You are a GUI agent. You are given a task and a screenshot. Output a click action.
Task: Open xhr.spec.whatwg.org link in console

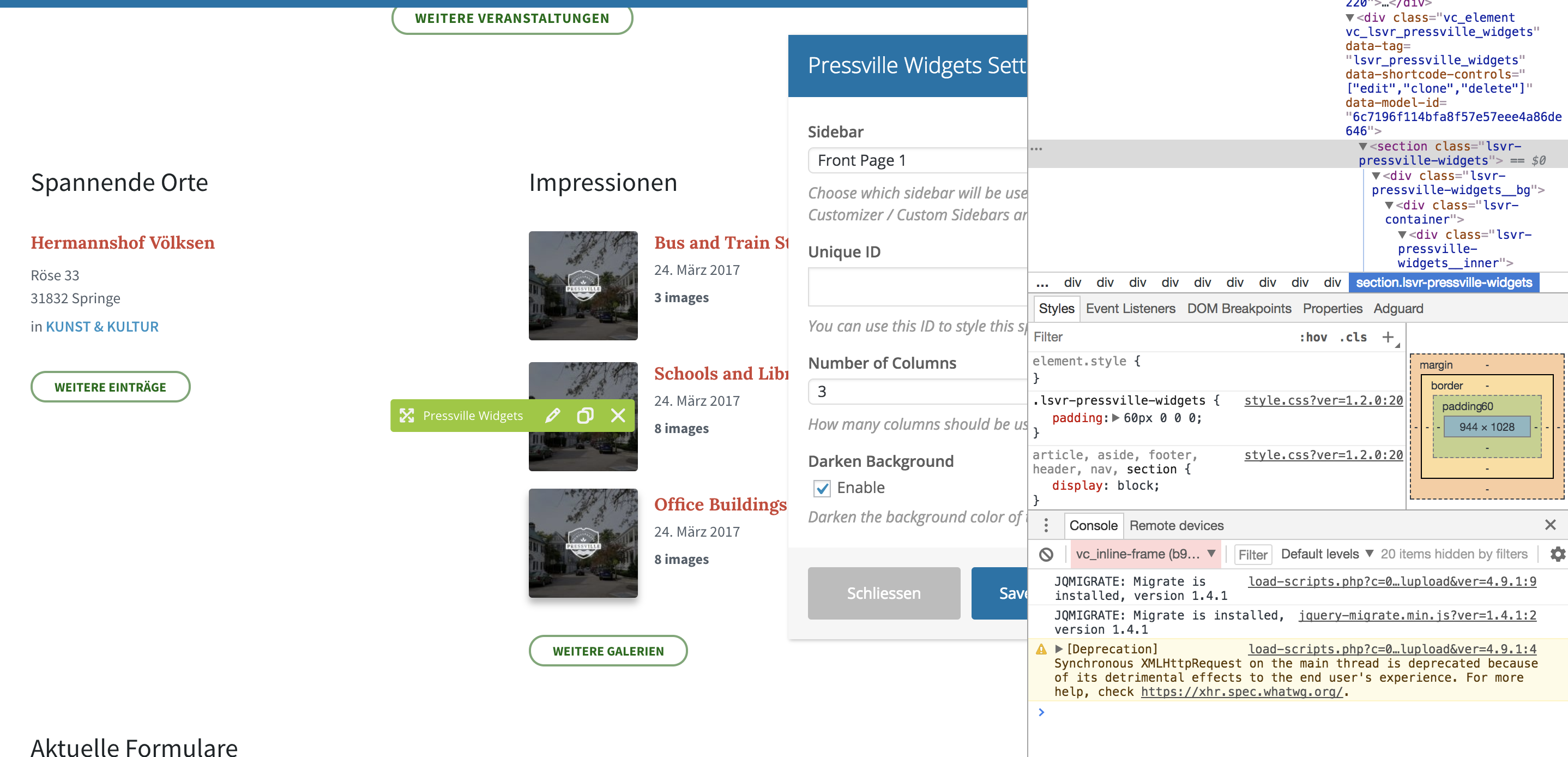tap(1242, 692)
